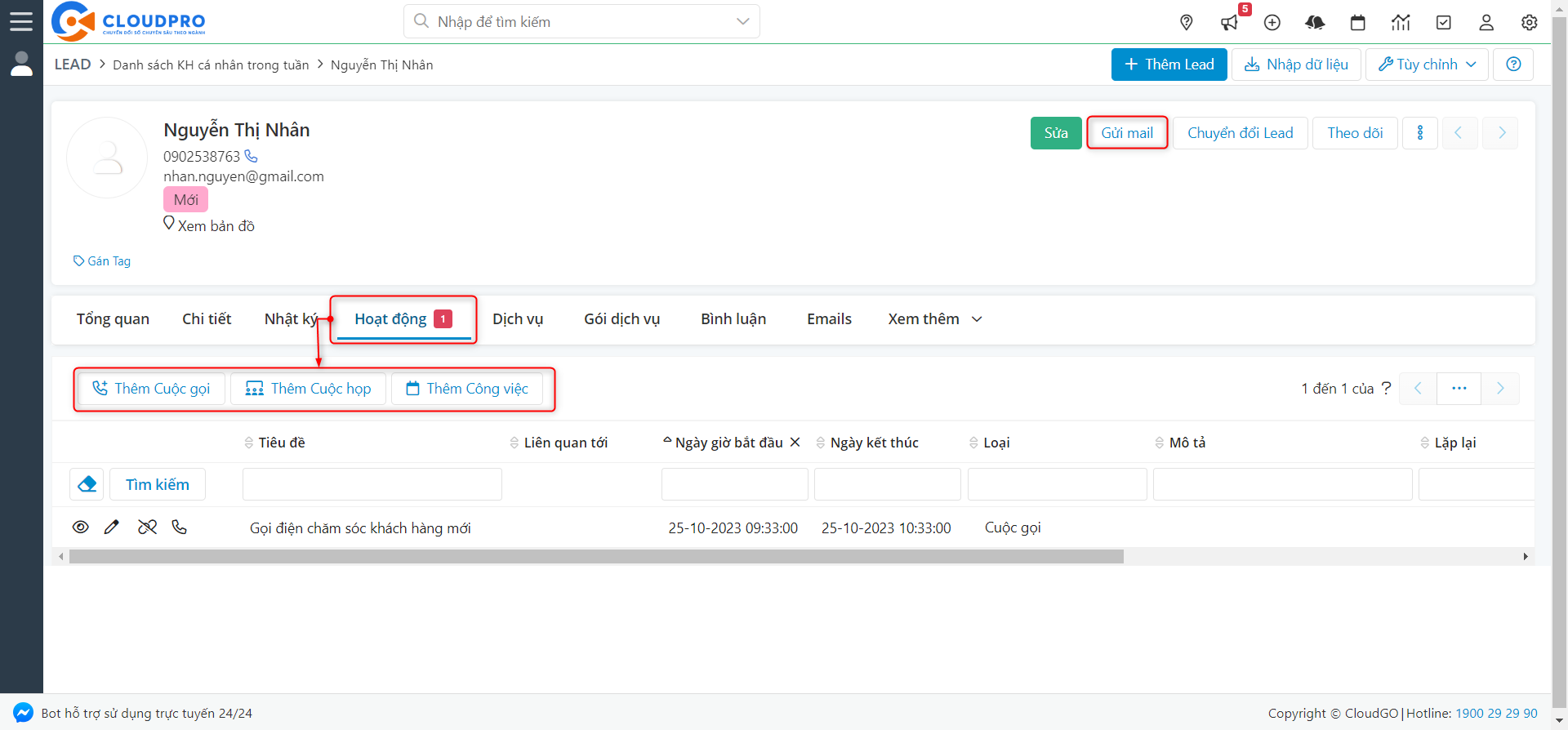Open the task checklist icon in header

[1444, 22]
